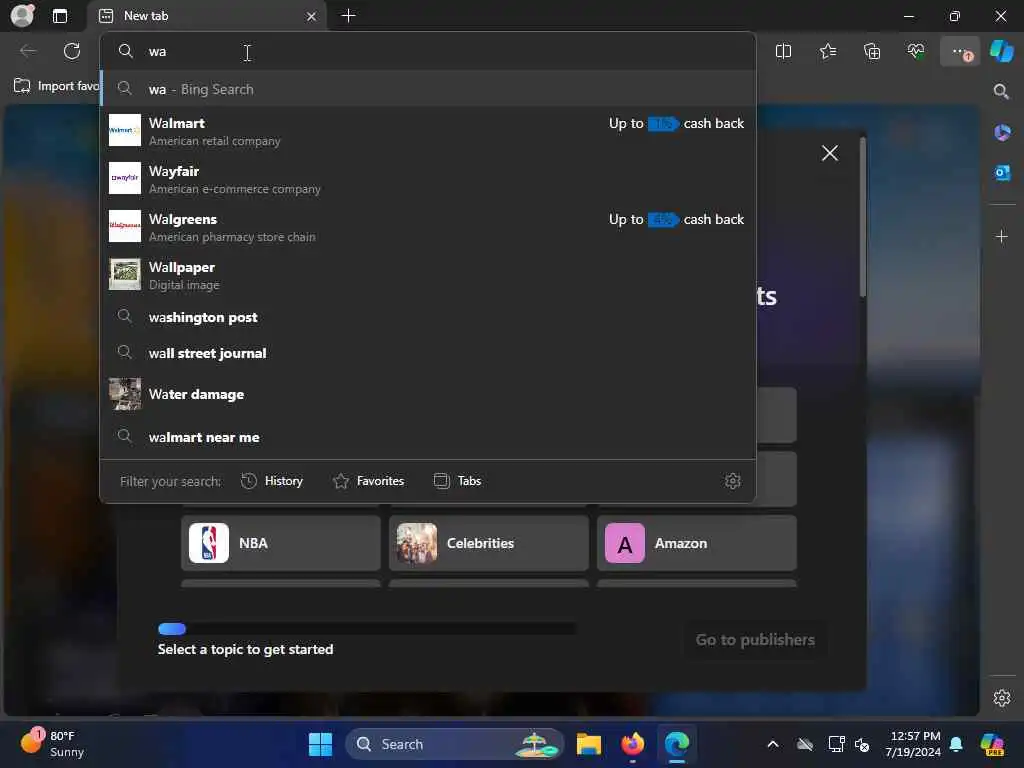Viewport: 1024px width, 768px height.
Task: Open the Split screen icon
Action: 783,51
